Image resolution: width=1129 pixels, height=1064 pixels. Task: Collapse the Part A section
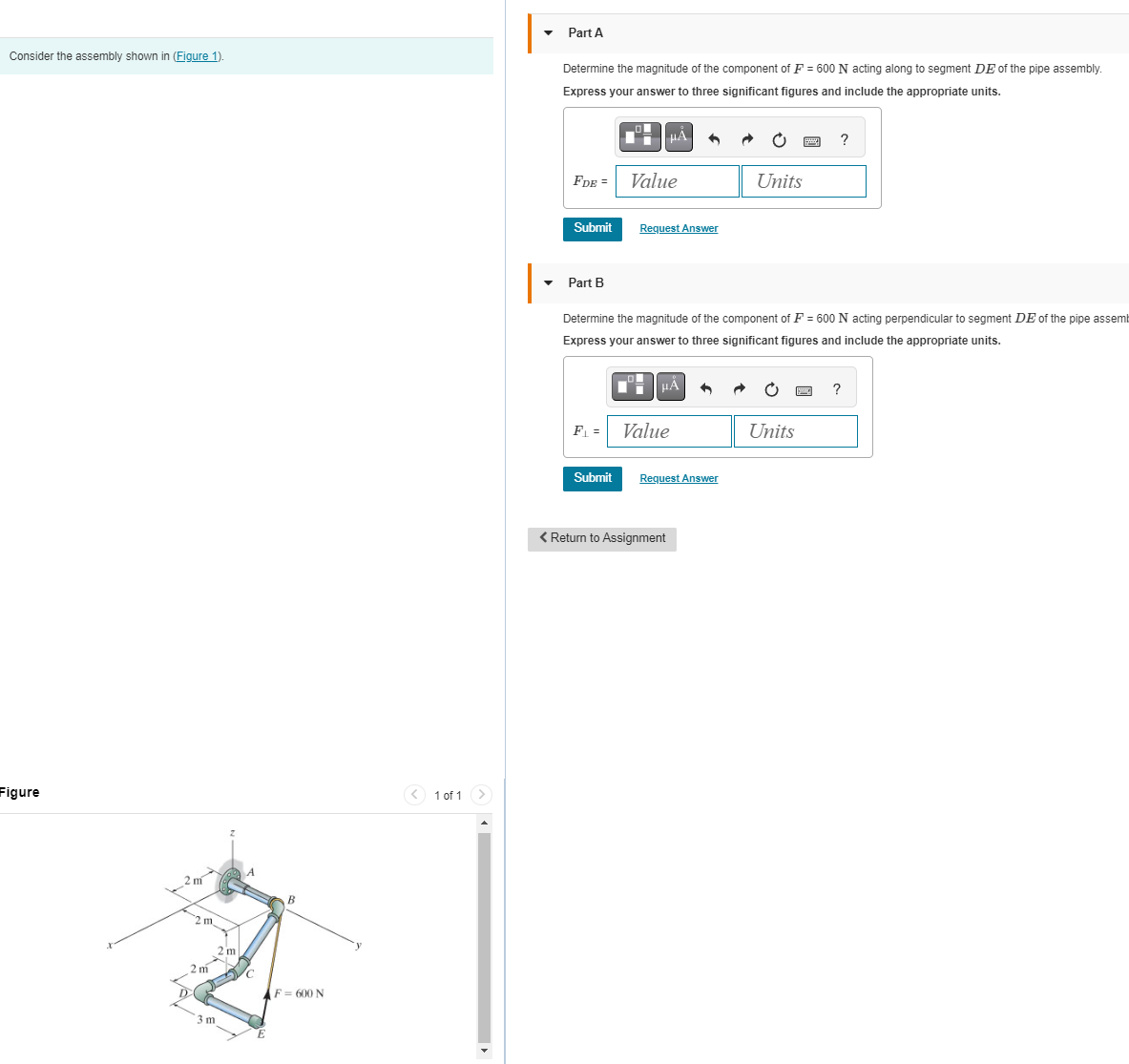click(x=548, y=33)
